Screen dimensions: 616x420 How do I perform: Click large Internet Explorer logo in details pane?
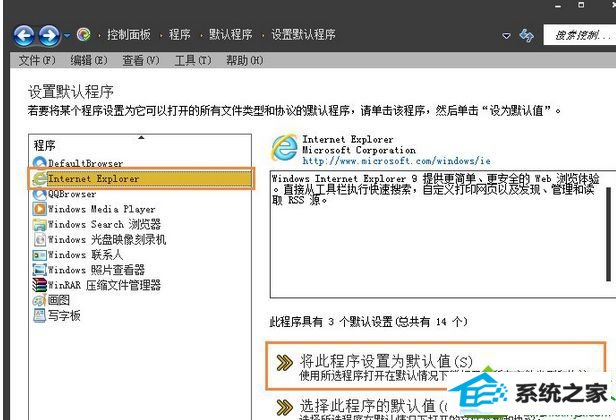coord(284,148)
